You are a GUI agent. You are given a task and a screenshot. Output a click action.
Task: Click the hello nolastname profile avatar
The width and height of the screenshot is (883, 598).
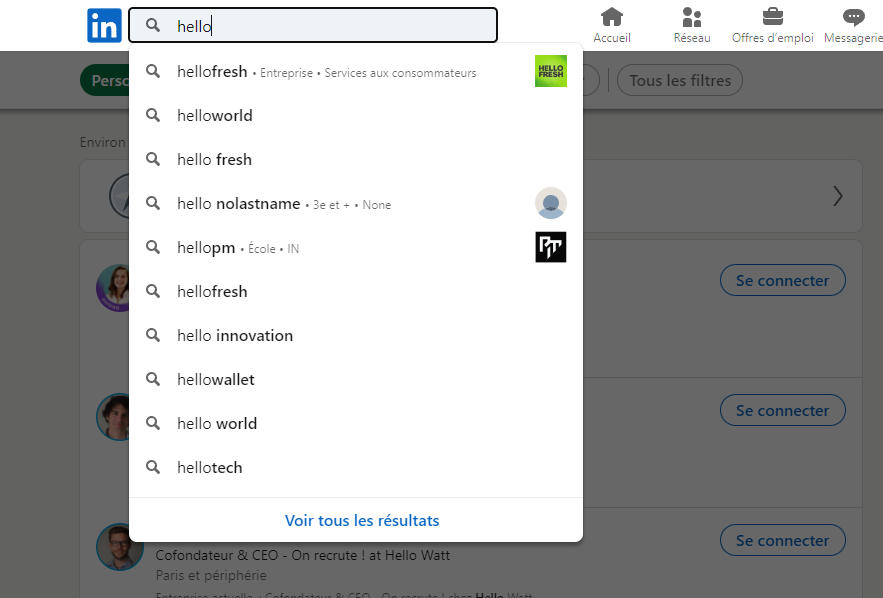click(x=550, y=203)
